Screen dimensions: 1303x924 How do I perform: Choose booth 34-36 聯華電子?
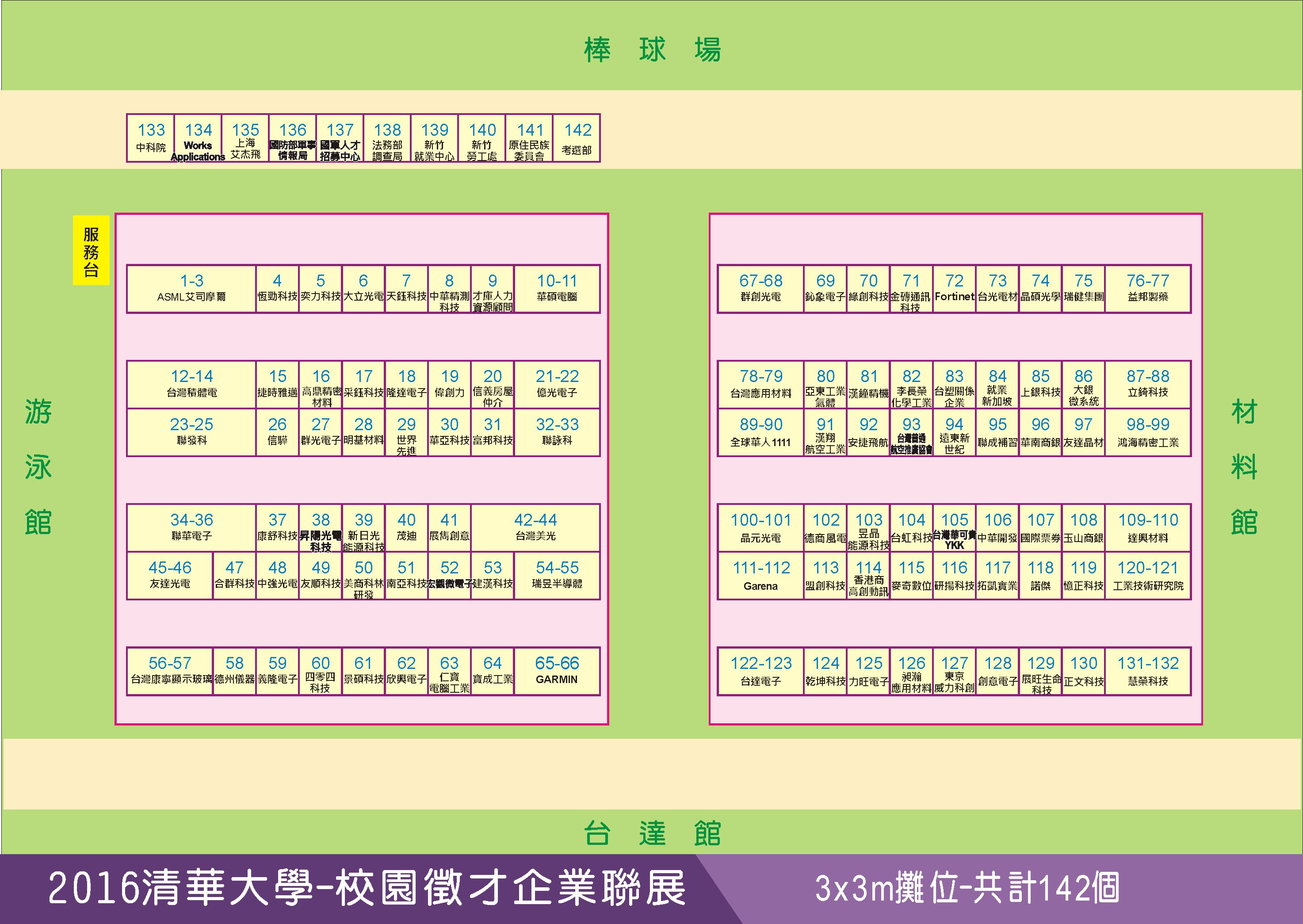point(191,527)
